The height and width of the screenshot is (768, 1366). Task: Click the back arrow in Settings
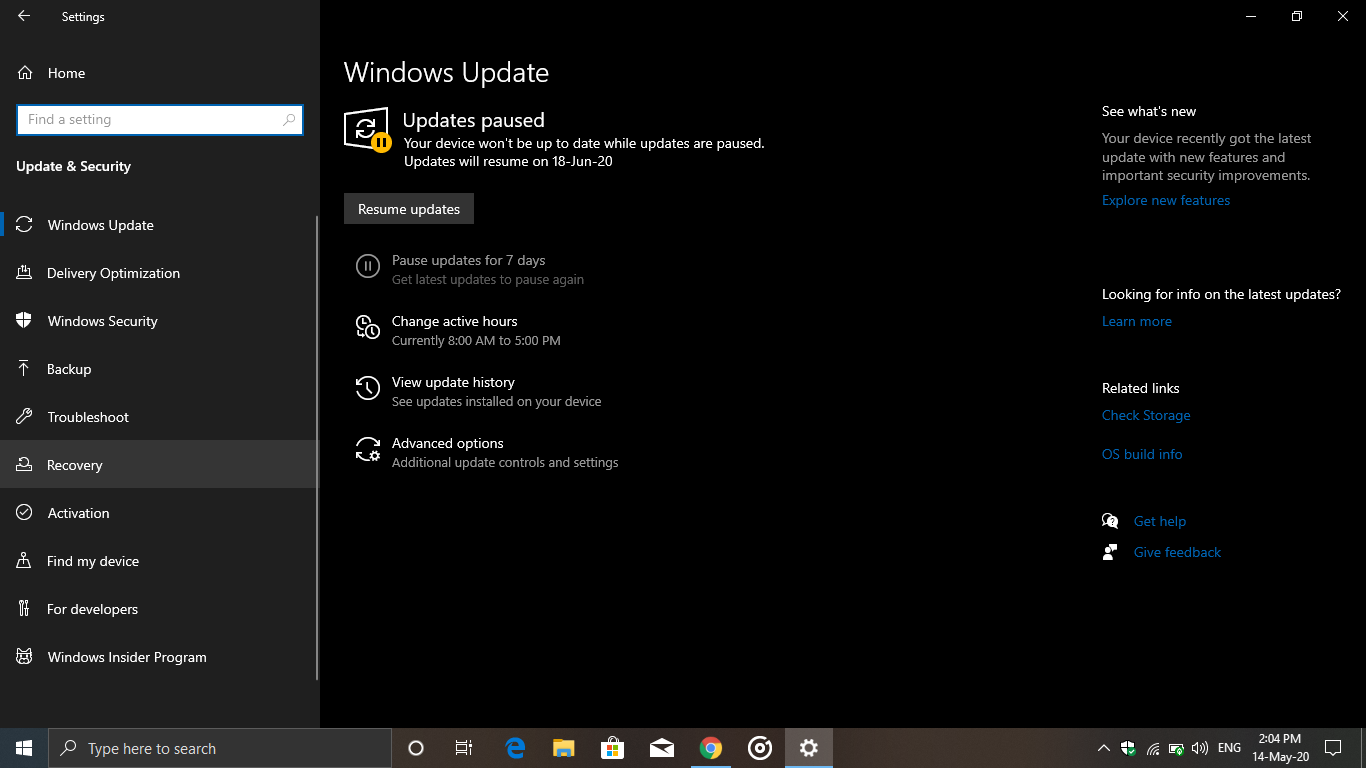(24, 16)
